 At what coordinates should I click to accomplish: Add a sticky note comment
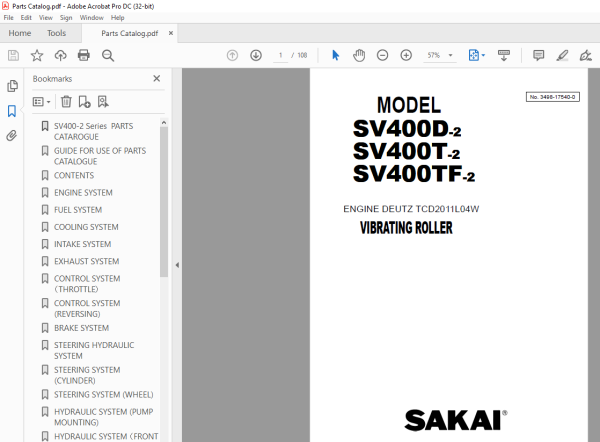pyautogui.click(x=538, y=55)
